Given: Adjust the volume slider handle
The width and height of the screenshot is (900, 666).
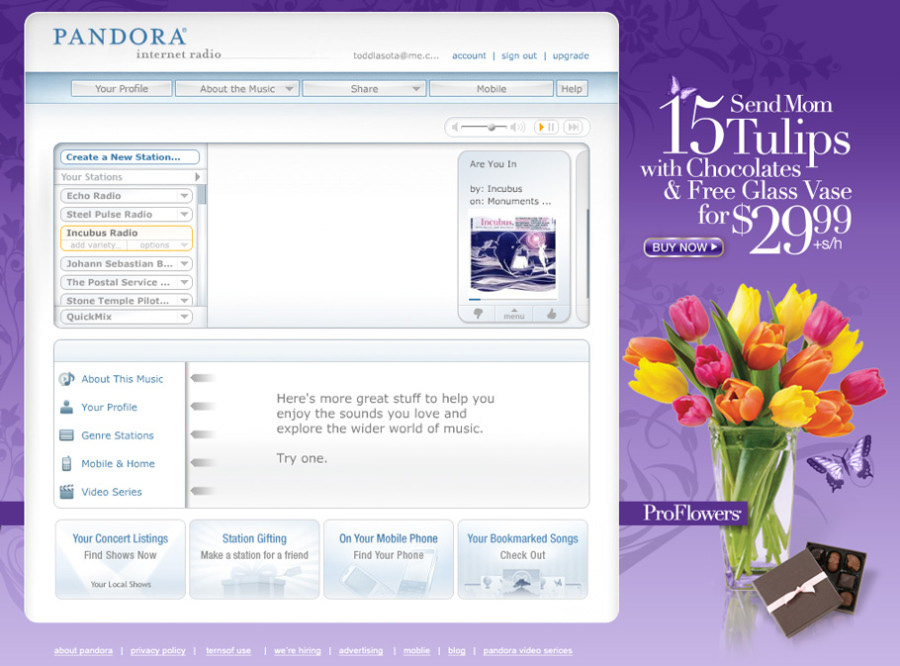Looking at the screenshot, I should coord(491,127).
